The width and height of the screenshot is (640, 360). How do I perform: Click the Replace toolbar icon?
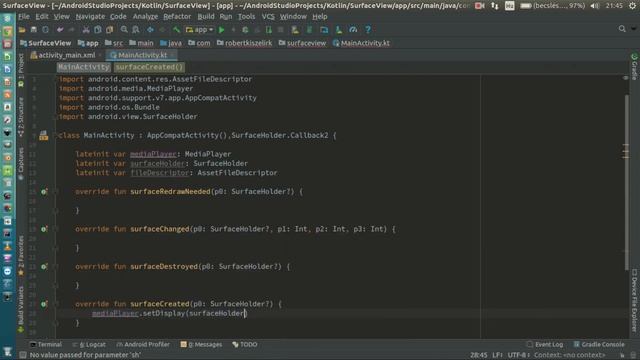pos(136,30)
